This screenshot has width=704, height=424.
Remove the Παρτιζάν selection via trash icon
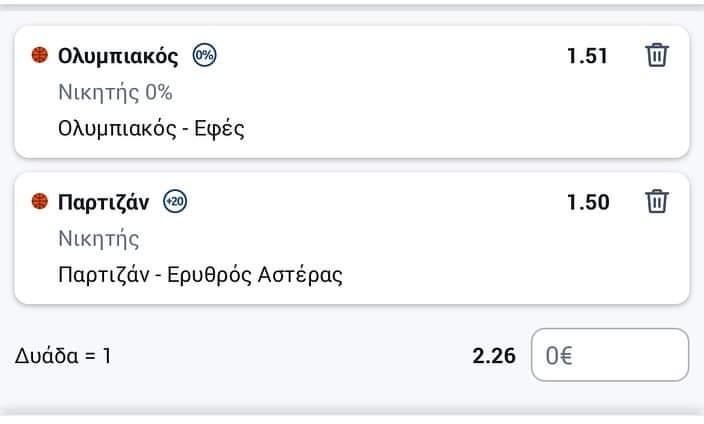point(657,201)
